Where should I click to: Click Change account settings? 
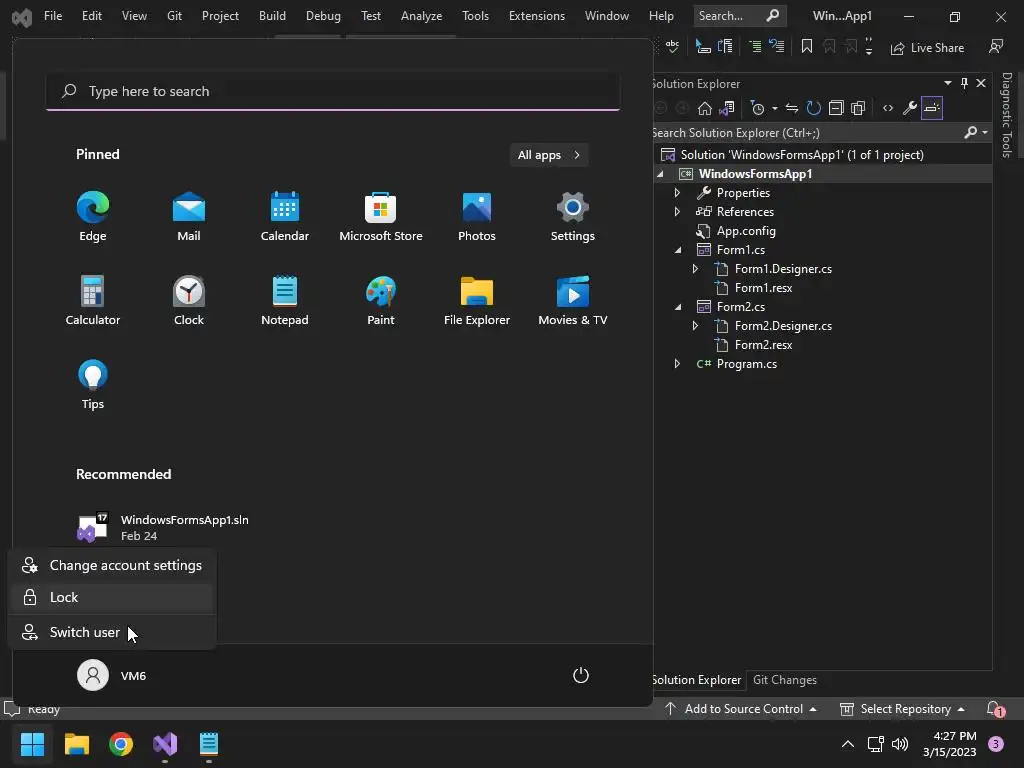click(112, 566)
